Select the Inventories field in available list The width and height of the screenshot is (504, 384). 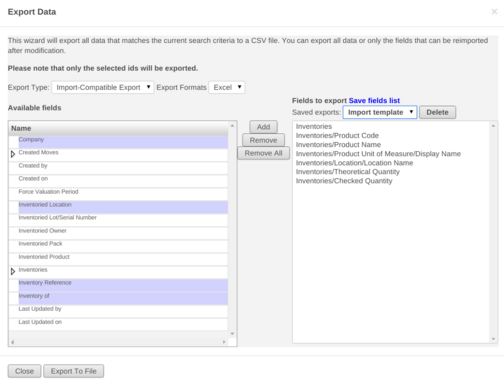click(123, 272)
